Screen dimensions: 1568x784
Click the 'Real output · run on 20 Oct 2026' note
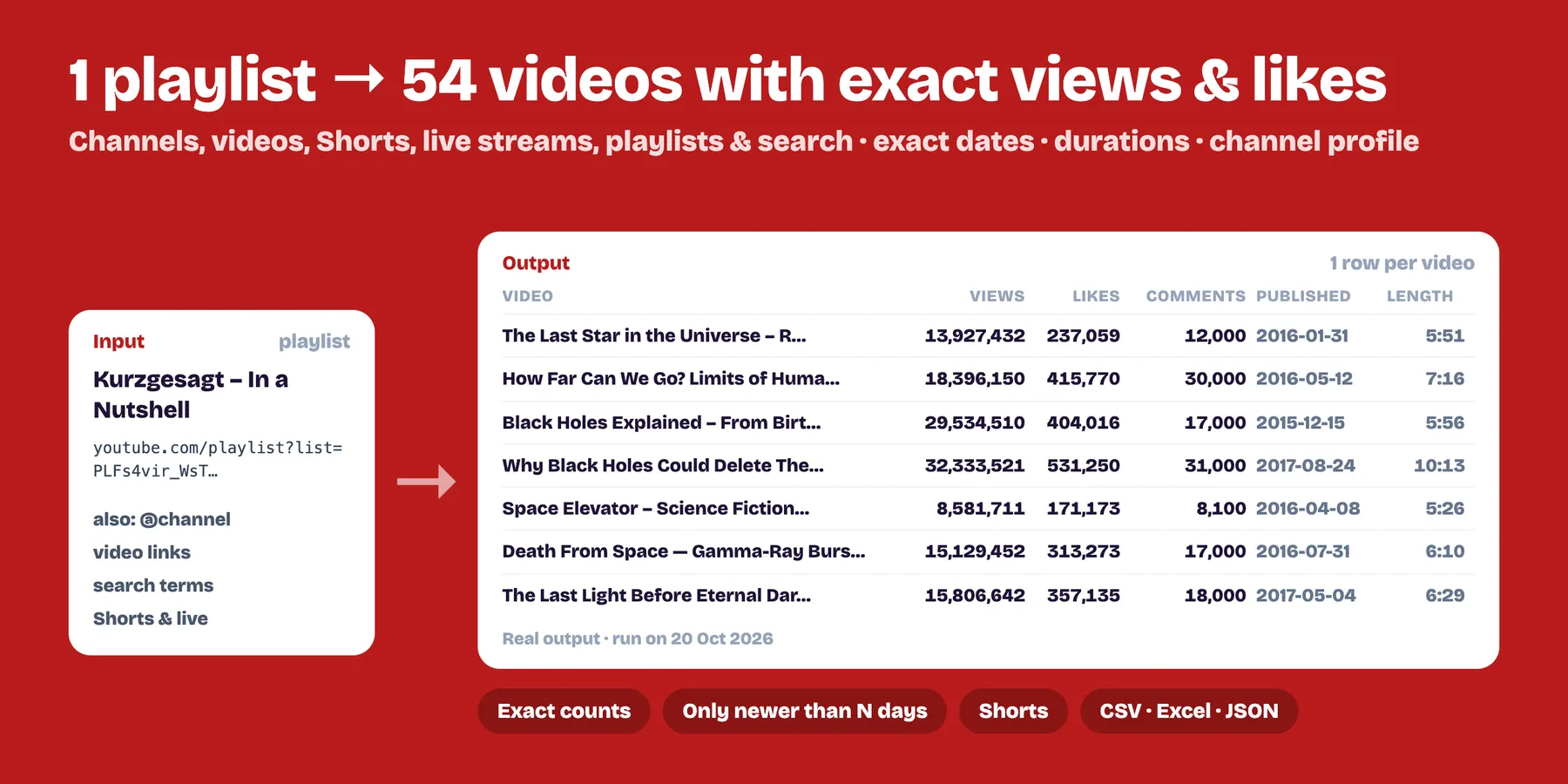(x=638, y=639)
